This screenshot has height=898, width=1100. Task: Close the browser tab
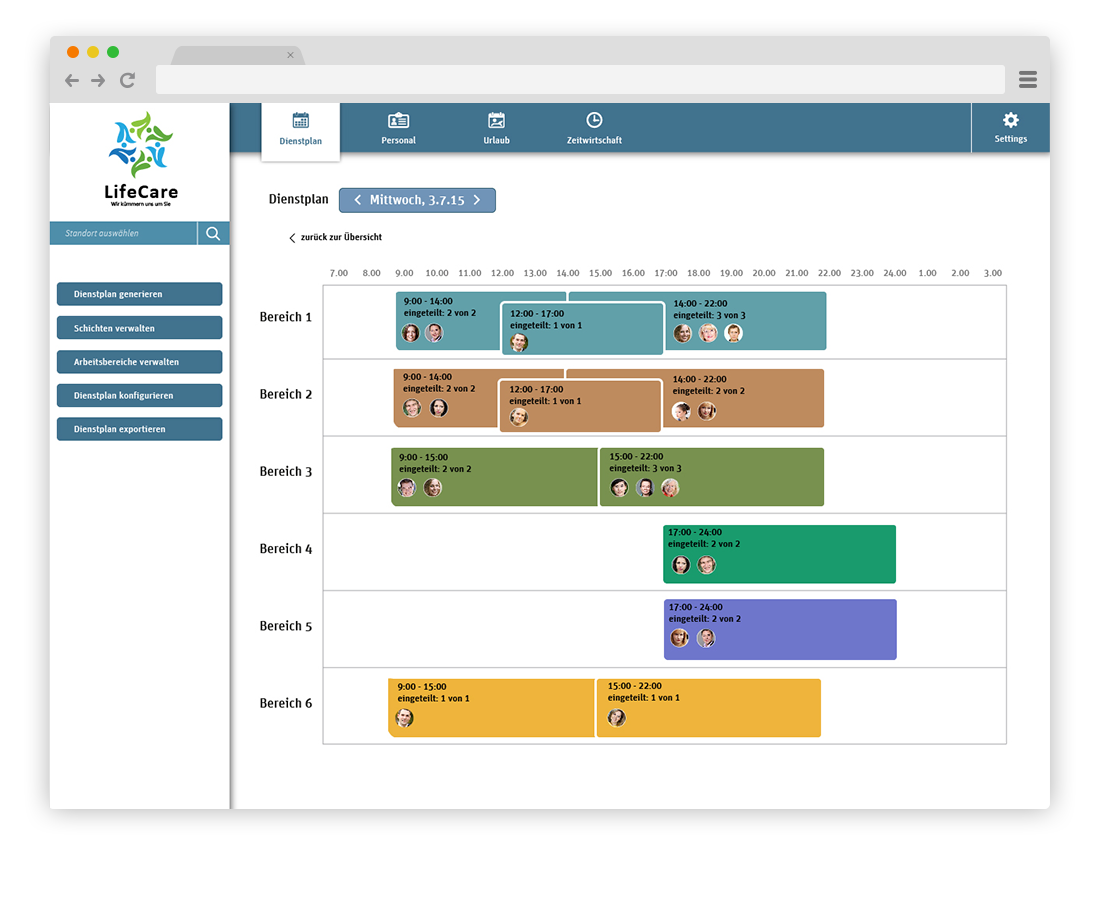pyautogui.click(x=291, y=56)
